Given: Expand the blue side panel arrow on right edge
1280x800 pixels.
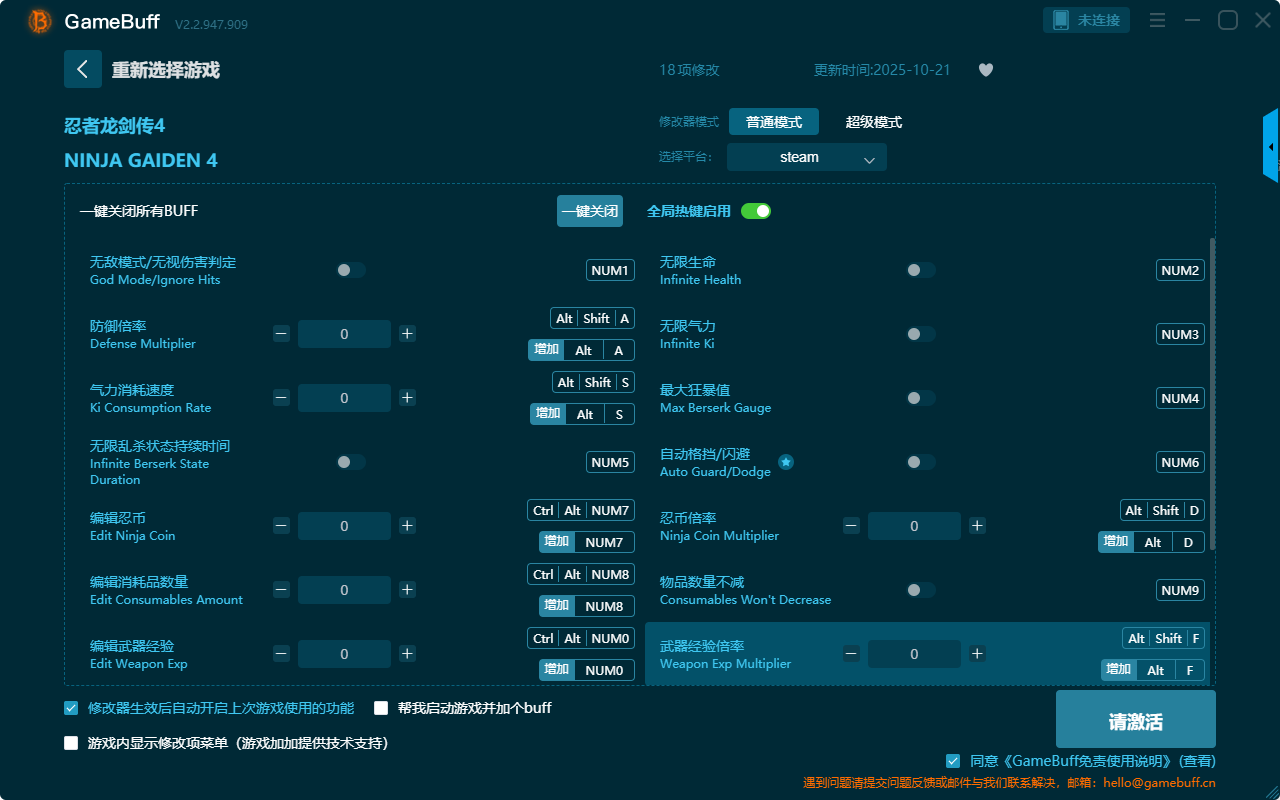Looking at the screenshot, I should click(1271, 147).
